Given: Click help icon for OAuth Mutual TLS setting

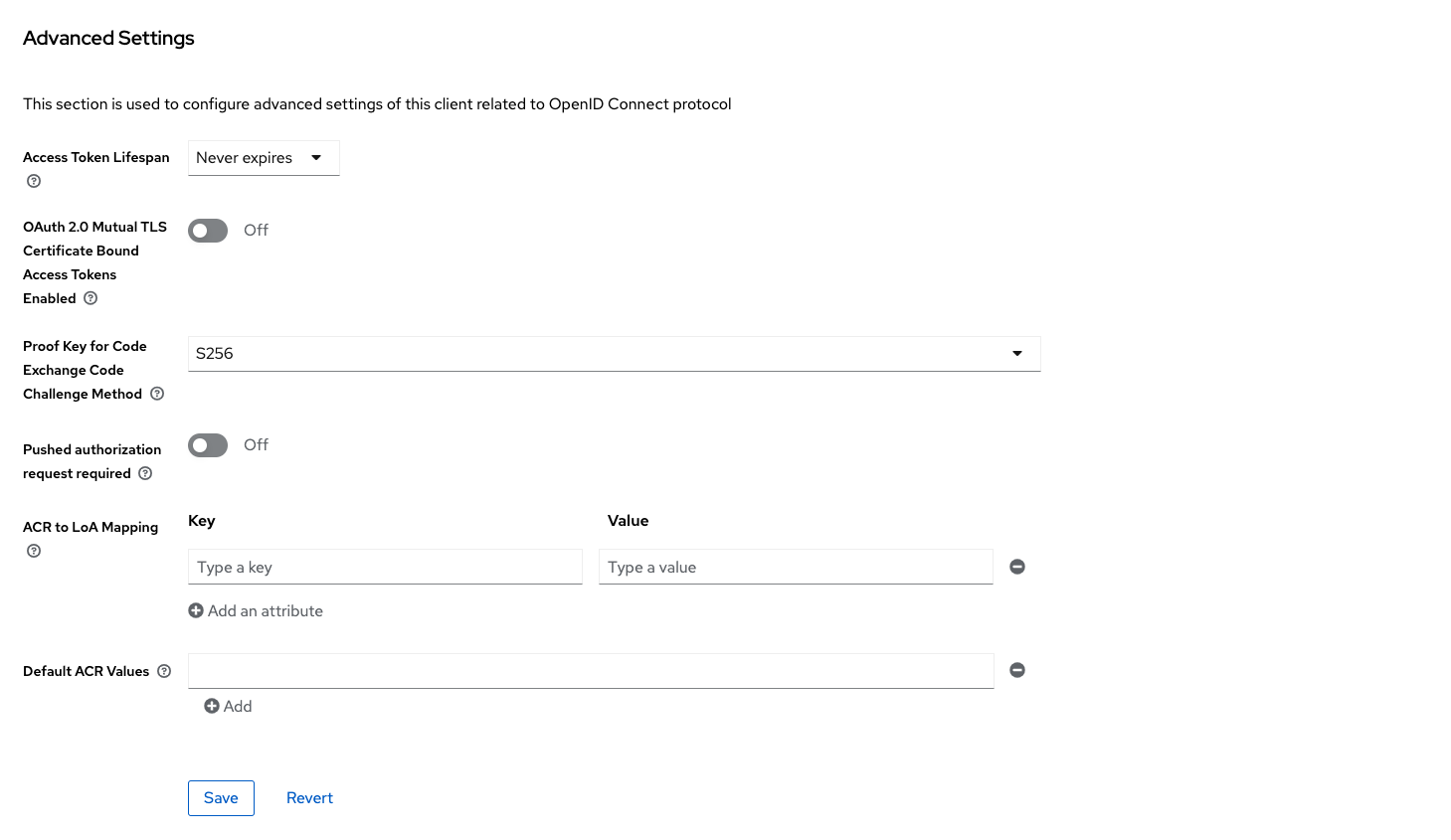Looking at the screenshot, I should pyautogui.click(x=91, y=298).
